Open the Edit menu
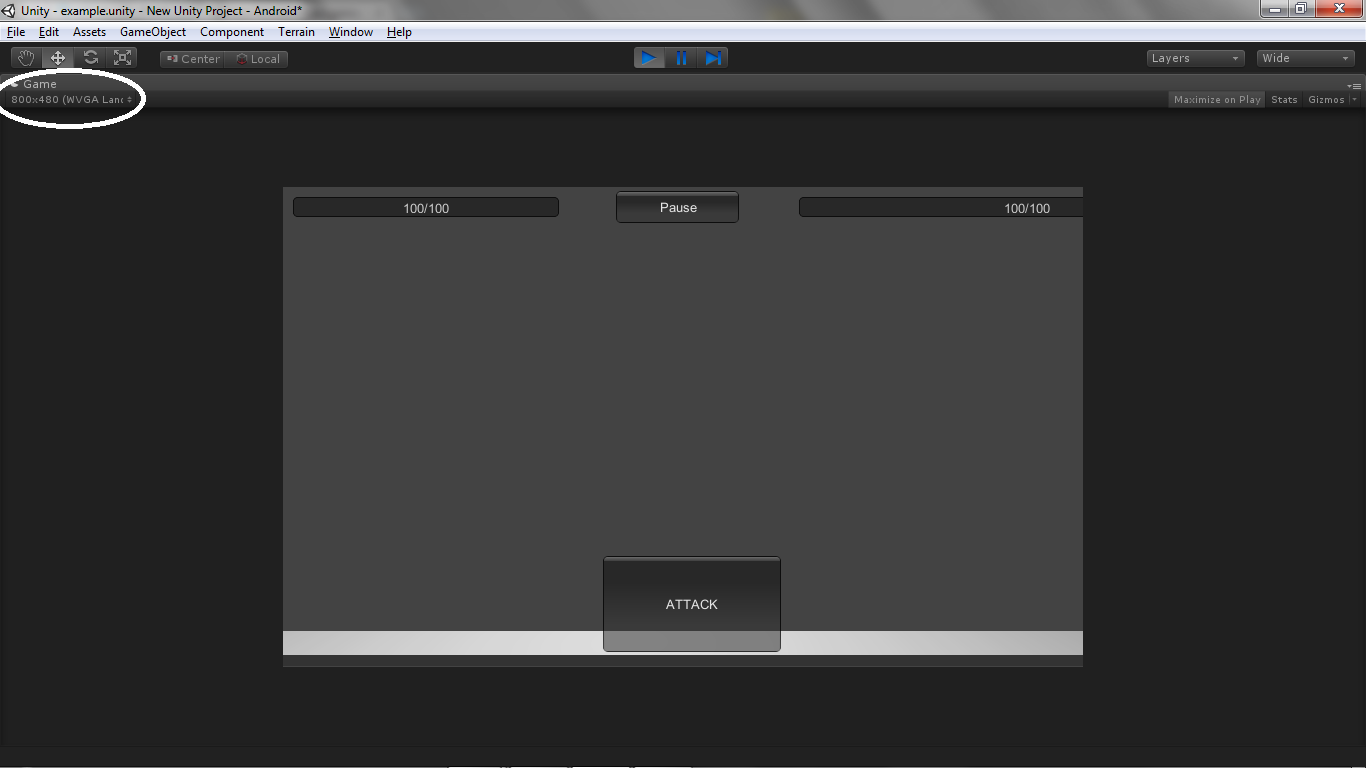The width and height of the screenshot is (1366, 768). tap(49, 32)
